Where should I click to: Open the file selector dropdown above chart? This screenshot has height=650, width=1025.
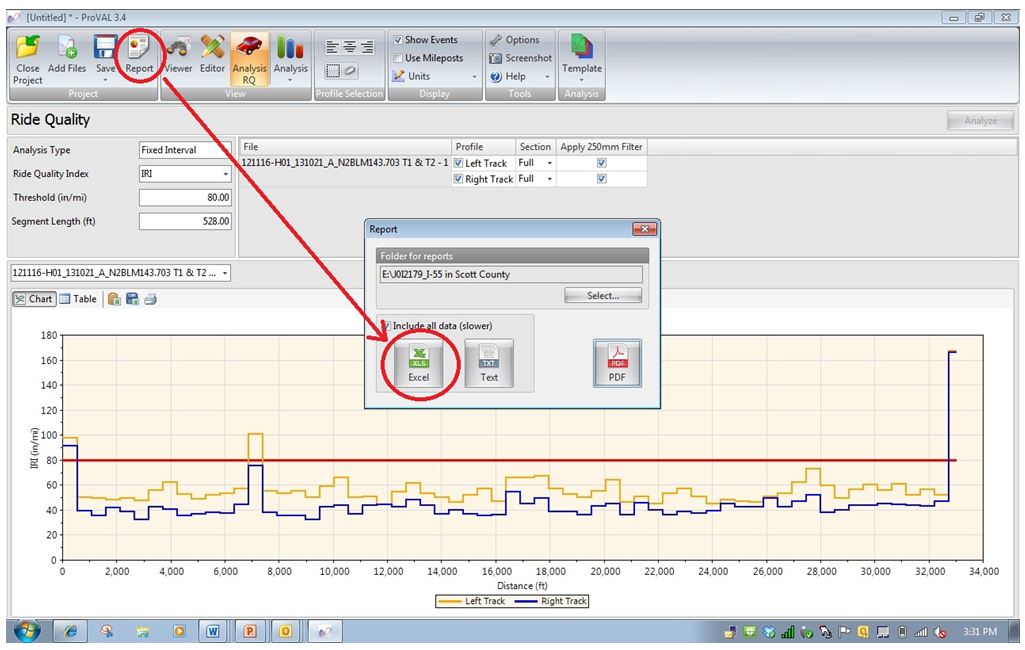pyautogui.click(x=120, y=273)
